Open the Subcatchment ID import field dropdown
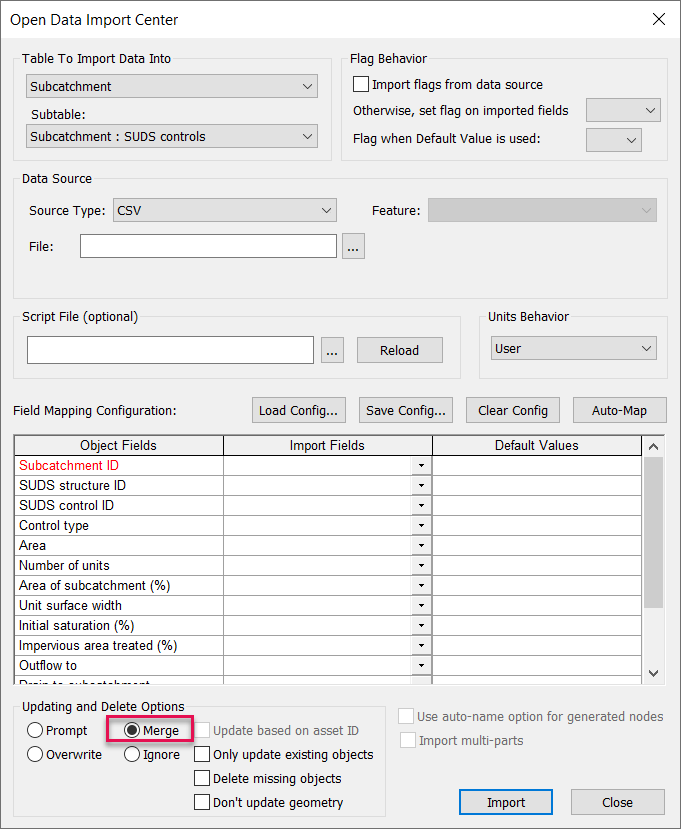This screenshot has width=681, height=829. pos(421,465)
